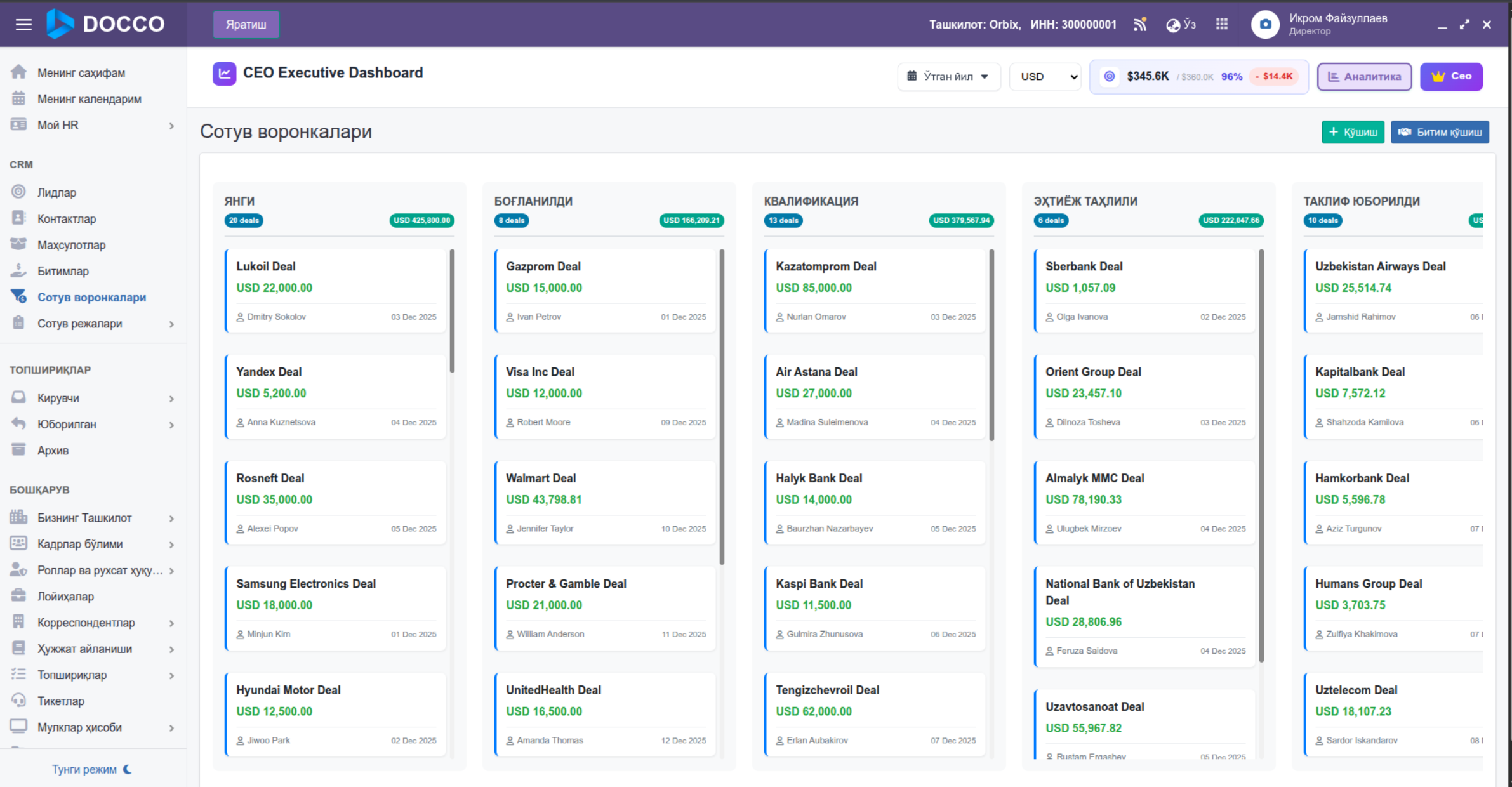Expand the Мой HR submenu
This screenshot has height=787, width=1512.
171,126
